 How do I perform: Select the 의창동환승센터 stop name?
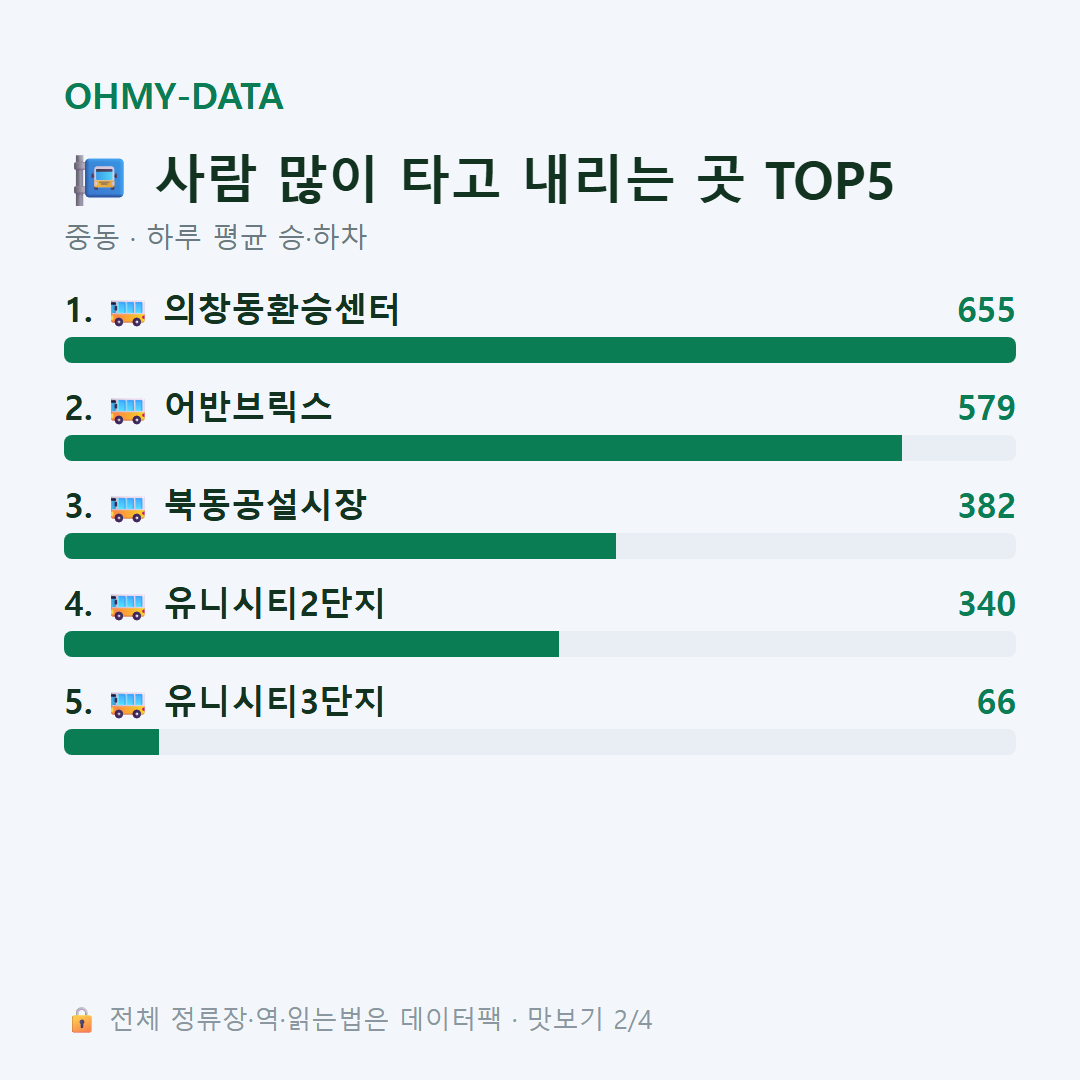point(282,309)
